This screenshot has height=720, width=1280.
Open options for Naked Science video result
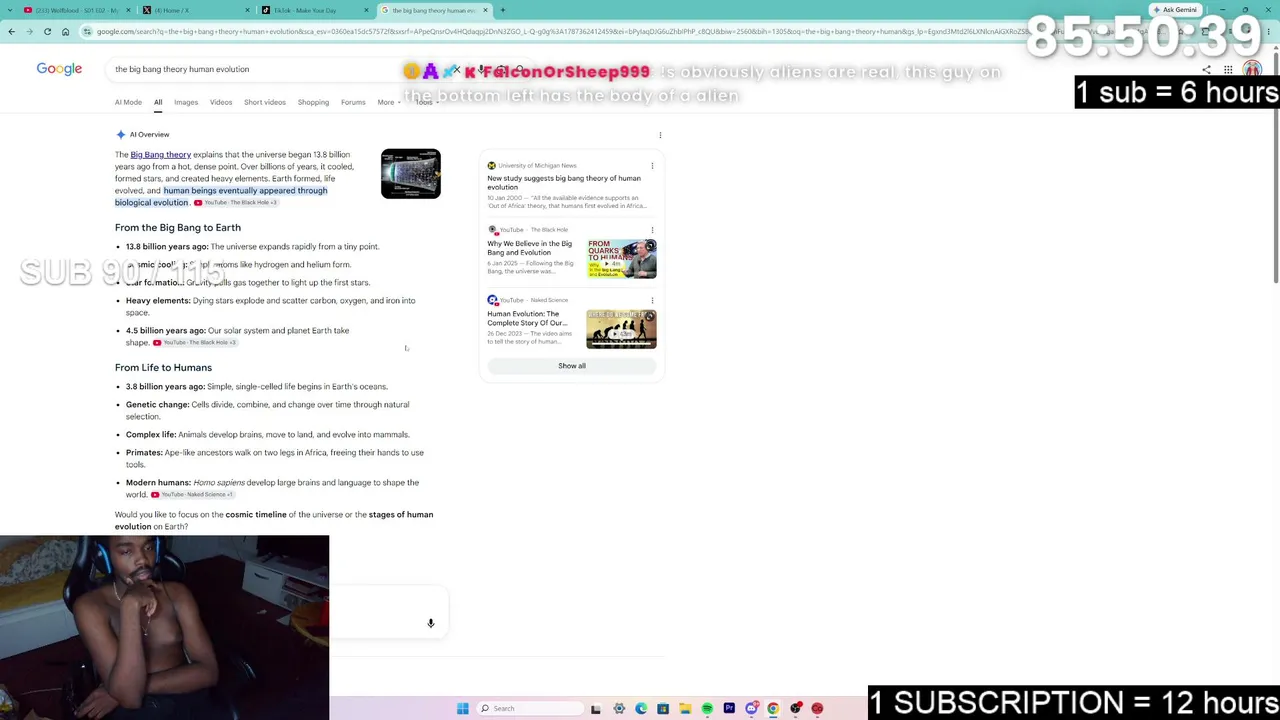coord(652,300)
